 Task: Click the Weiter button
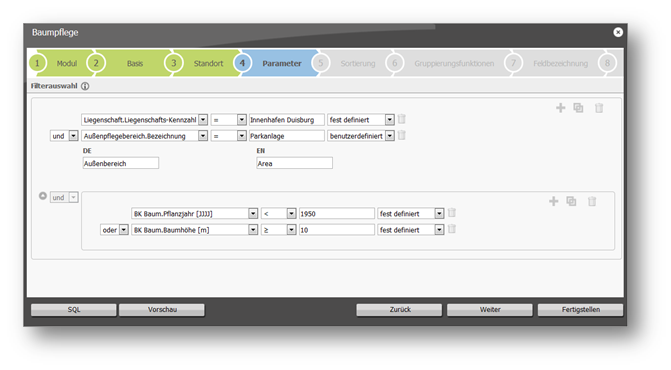(x=490, y=310)
